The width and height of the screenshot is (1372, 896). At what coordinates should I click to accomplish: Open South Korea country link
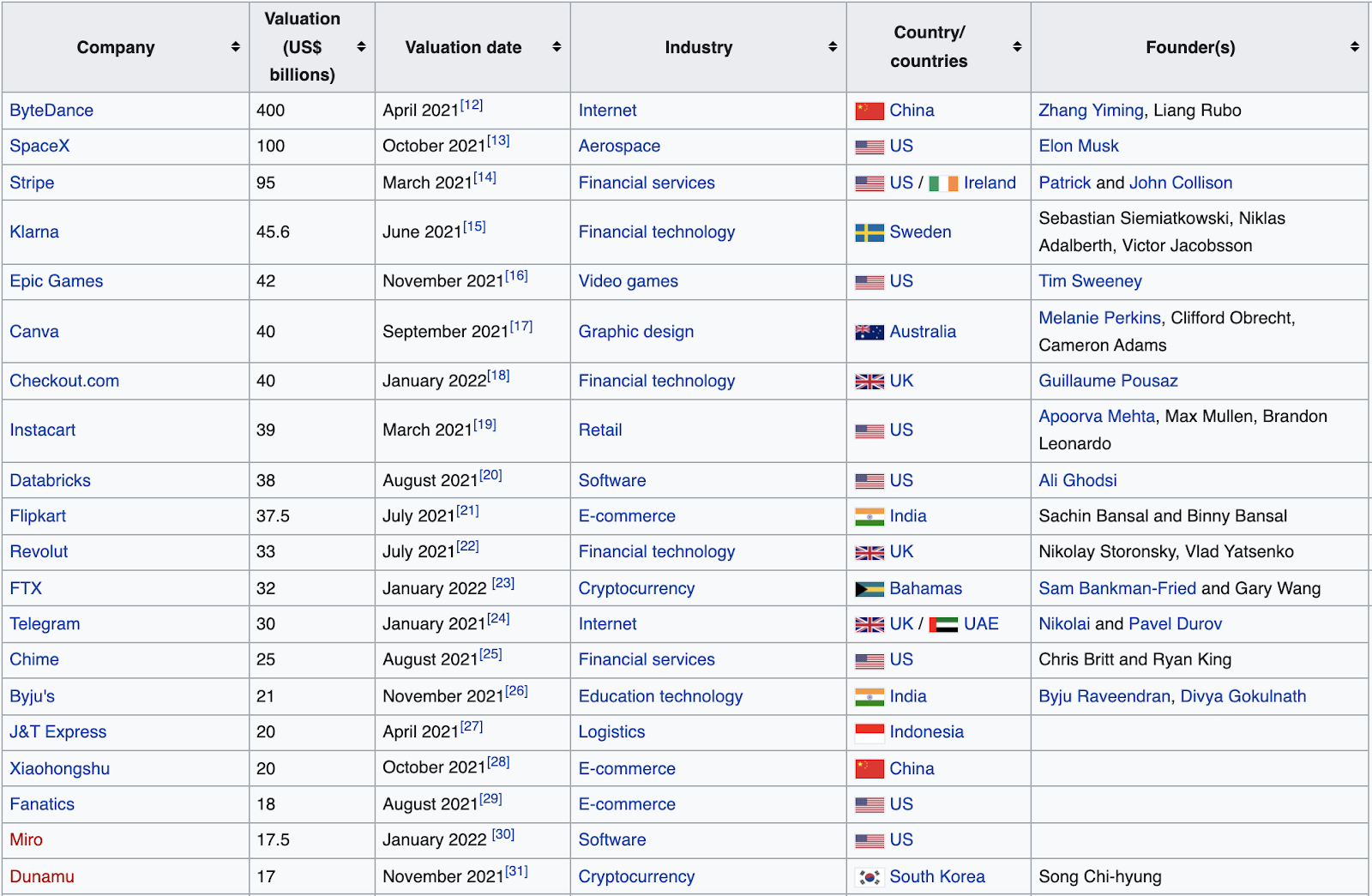(x=937, y=876)
